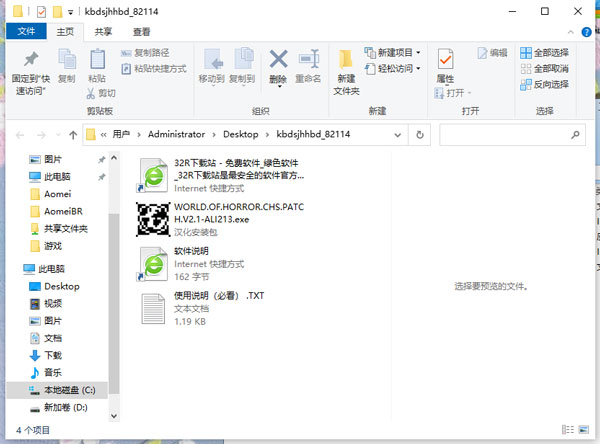This screenshot has width=600, height=444.
Task: Switch to the Share (共享) ribbon tab
Action: pos(104,32)
